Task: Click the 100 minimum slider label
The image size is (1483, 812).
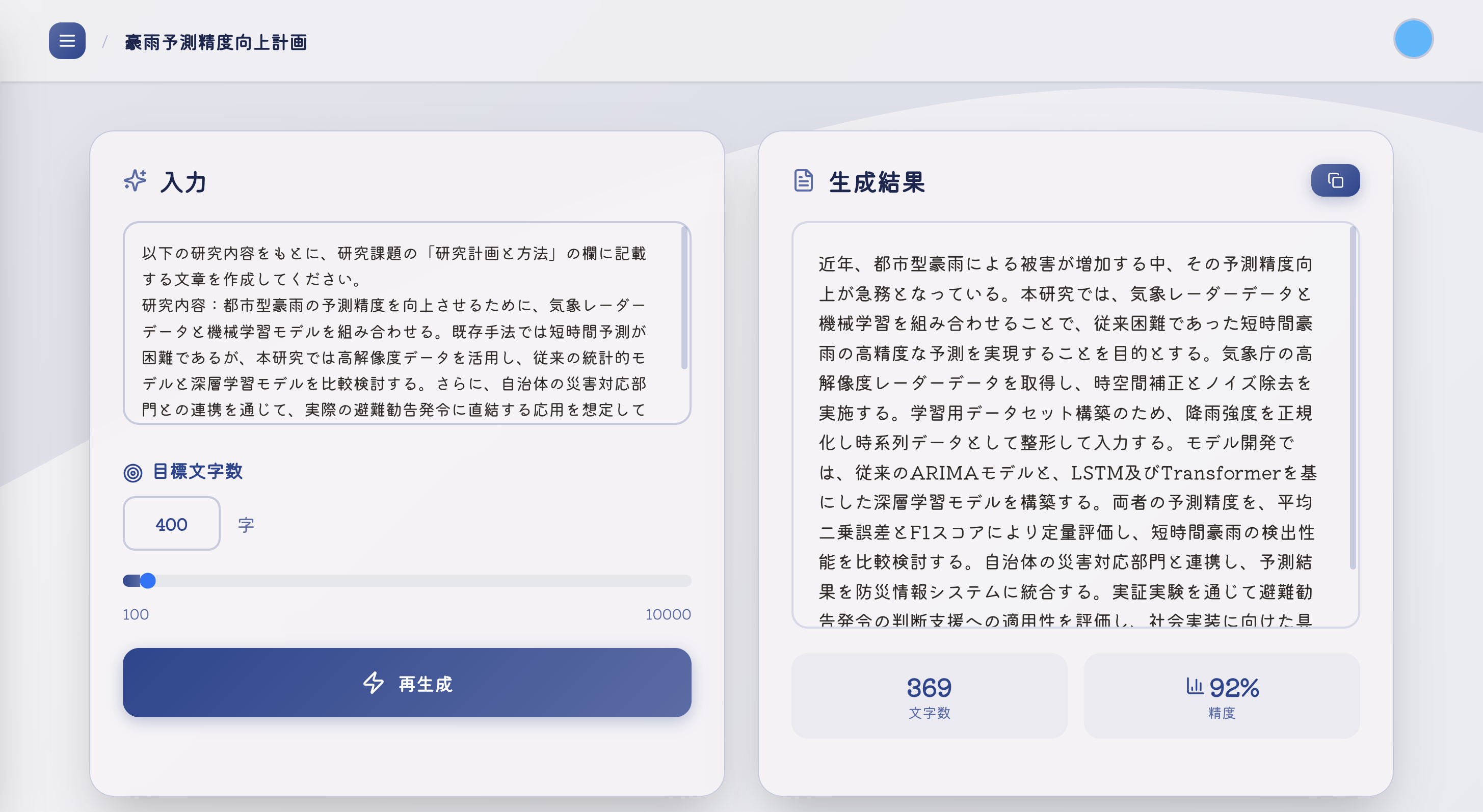Action: pyautogui.click(x=135, y=614)
